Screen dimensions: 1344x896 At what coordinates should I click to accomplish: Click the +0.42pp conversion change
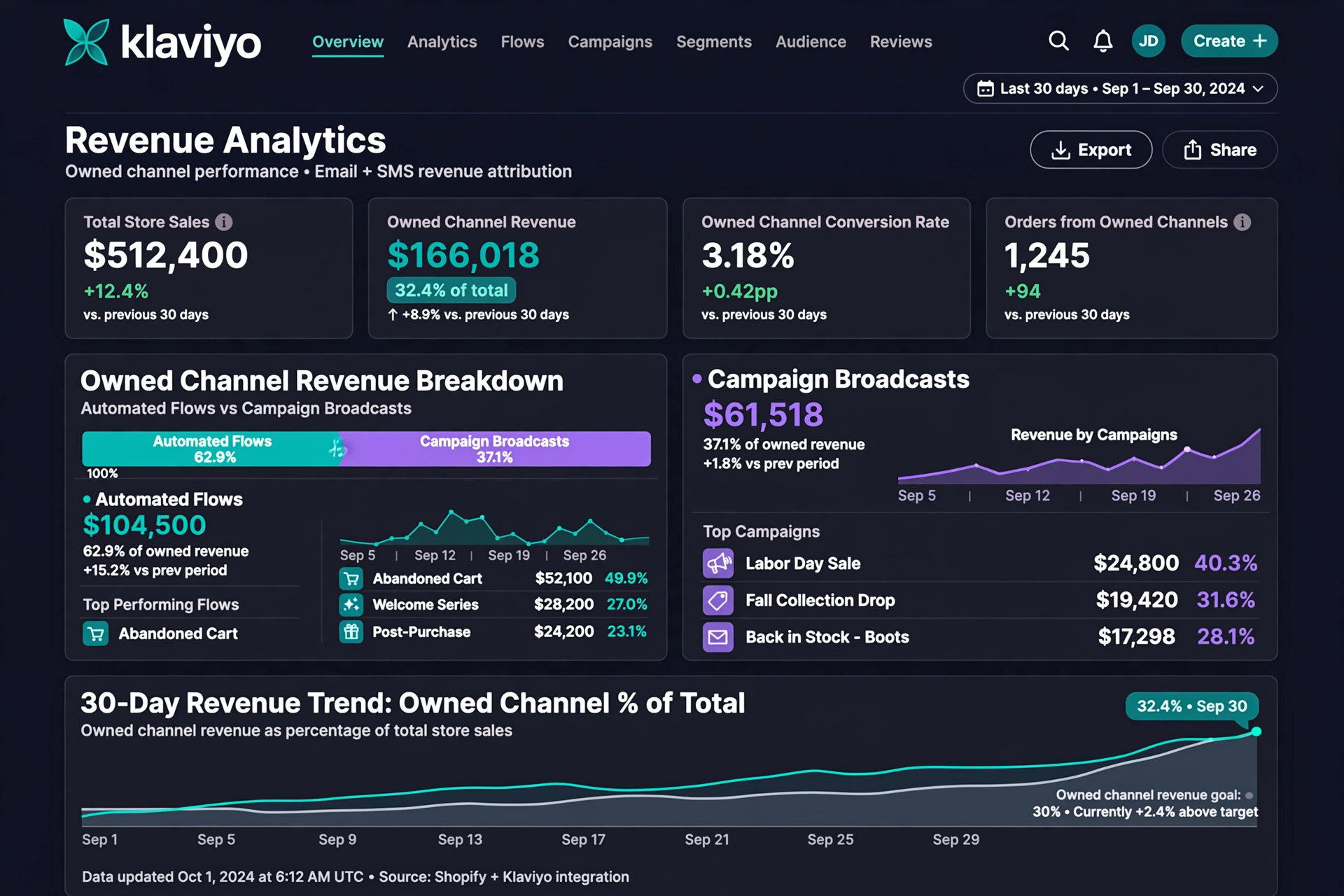(740, 291)
